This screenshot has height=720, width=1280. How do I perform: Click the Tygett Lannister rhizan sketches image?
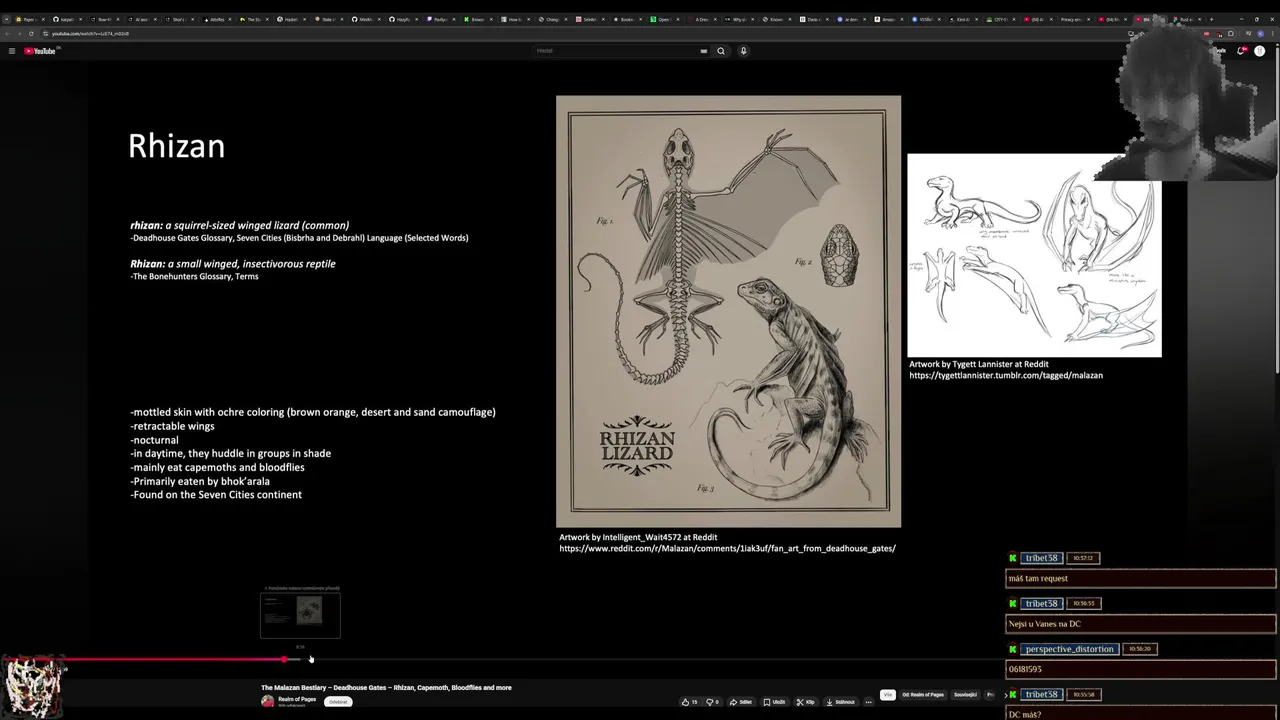click(x=1034, y=255)
